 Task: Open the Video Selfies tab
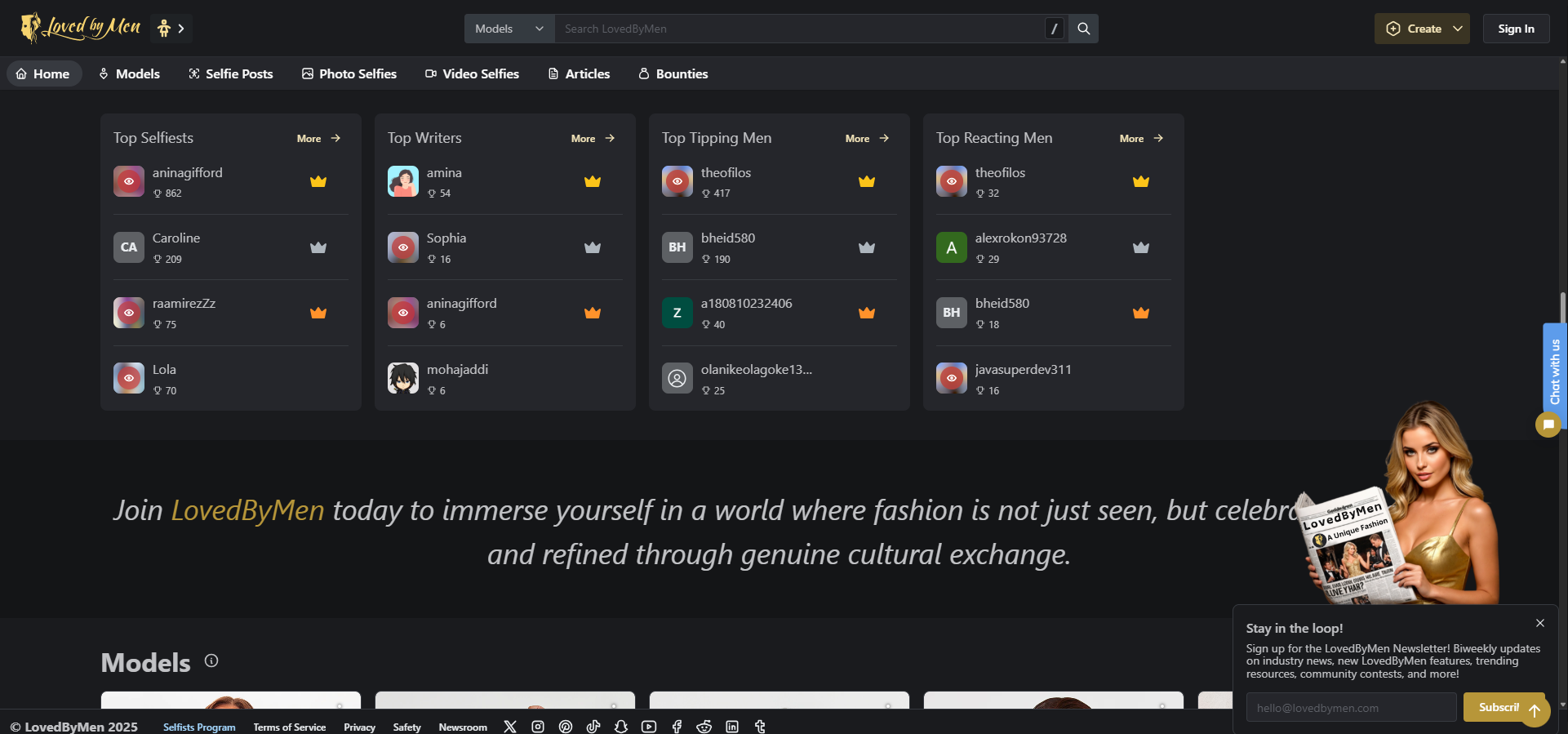(472, 73)
